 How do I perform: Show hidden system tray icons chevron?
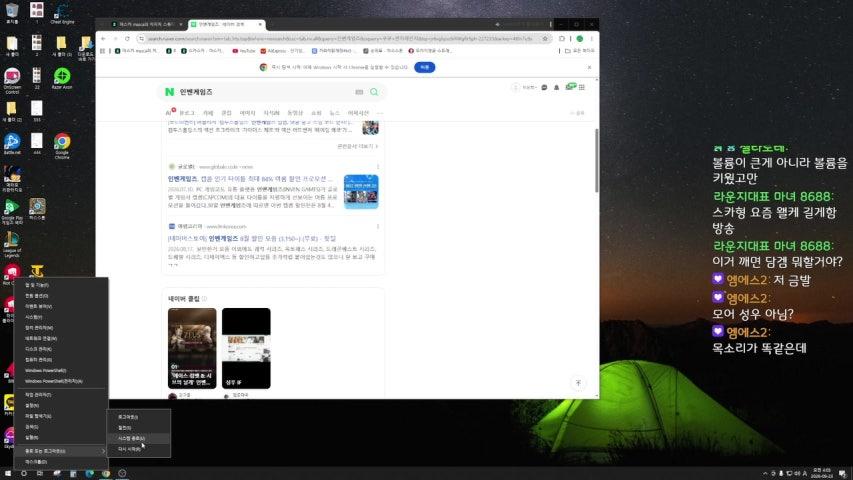(x=765, y=473)
